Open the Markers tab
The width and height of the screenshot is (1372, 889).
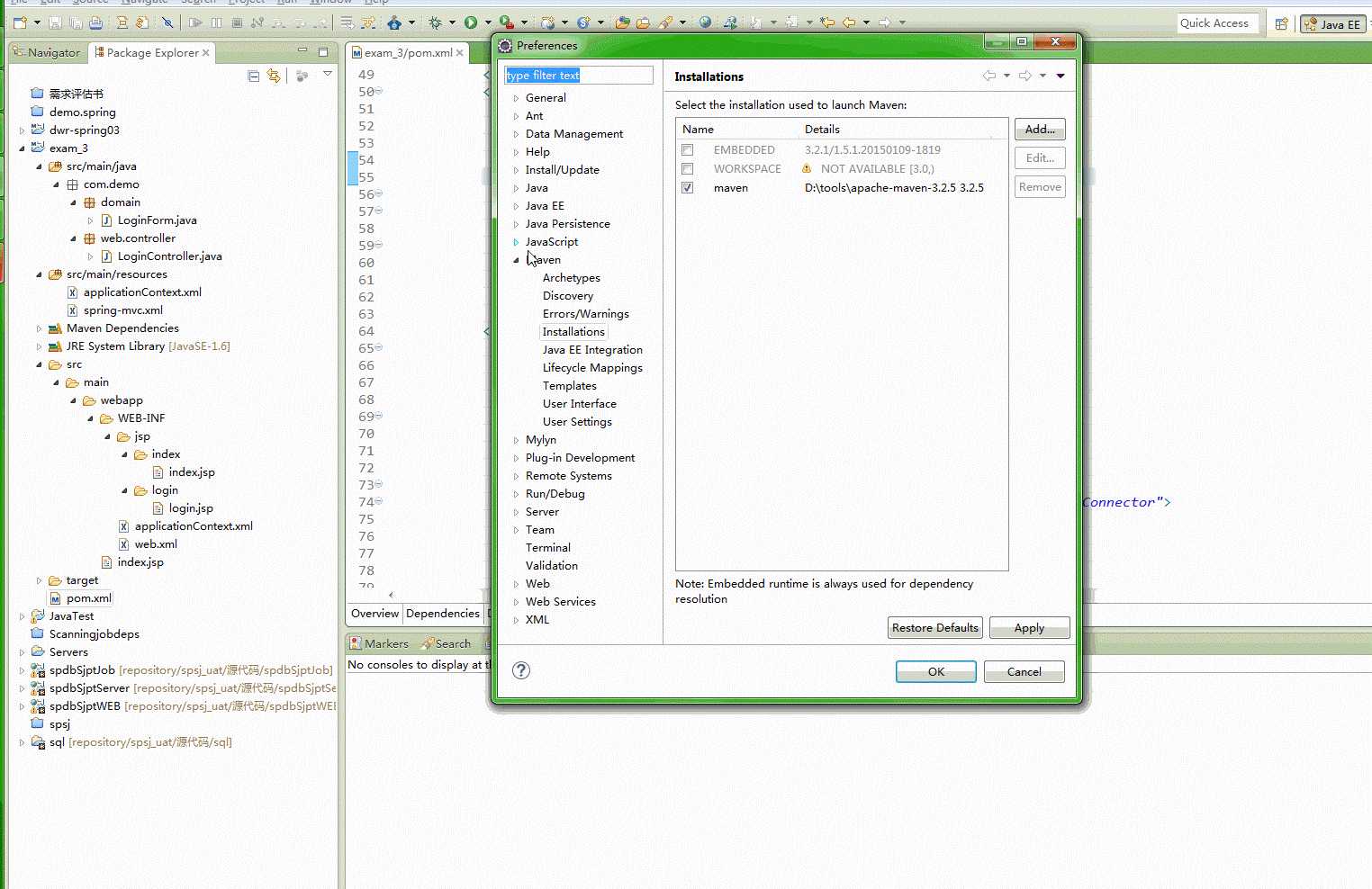[379, 643]
